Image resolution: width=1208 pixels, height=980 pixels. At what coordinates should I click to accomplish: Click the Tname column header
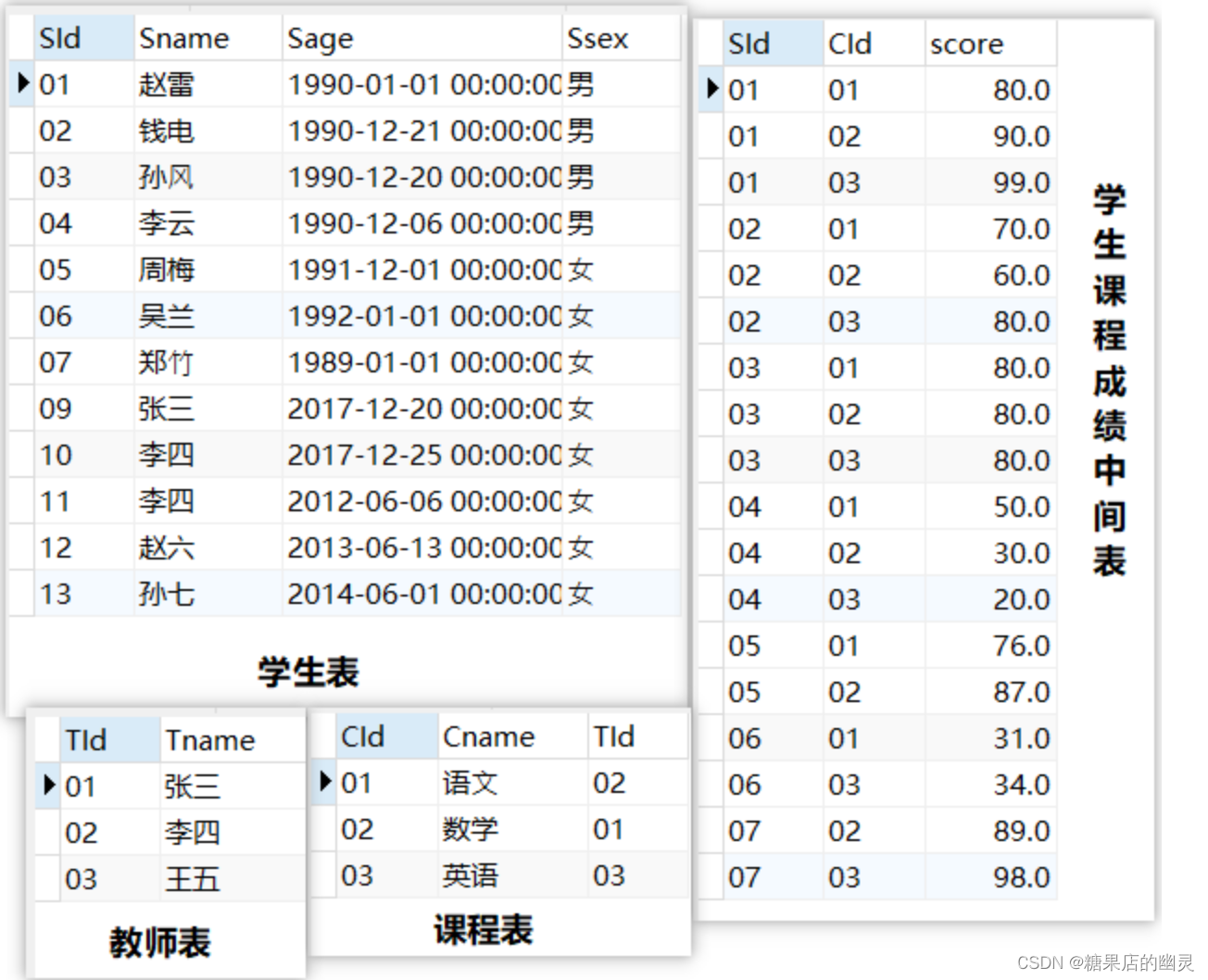tap(233, 740)
